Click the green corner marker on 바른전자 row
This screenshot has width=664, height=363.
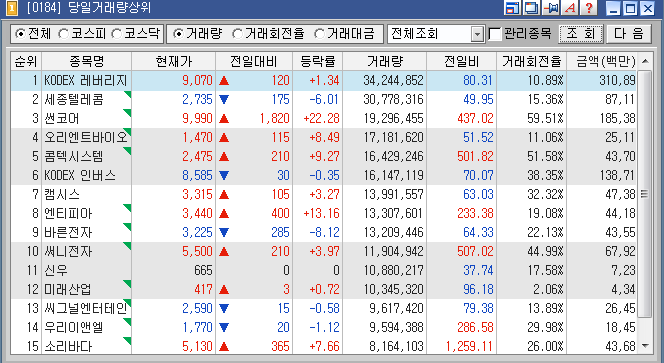coord(127,227)
